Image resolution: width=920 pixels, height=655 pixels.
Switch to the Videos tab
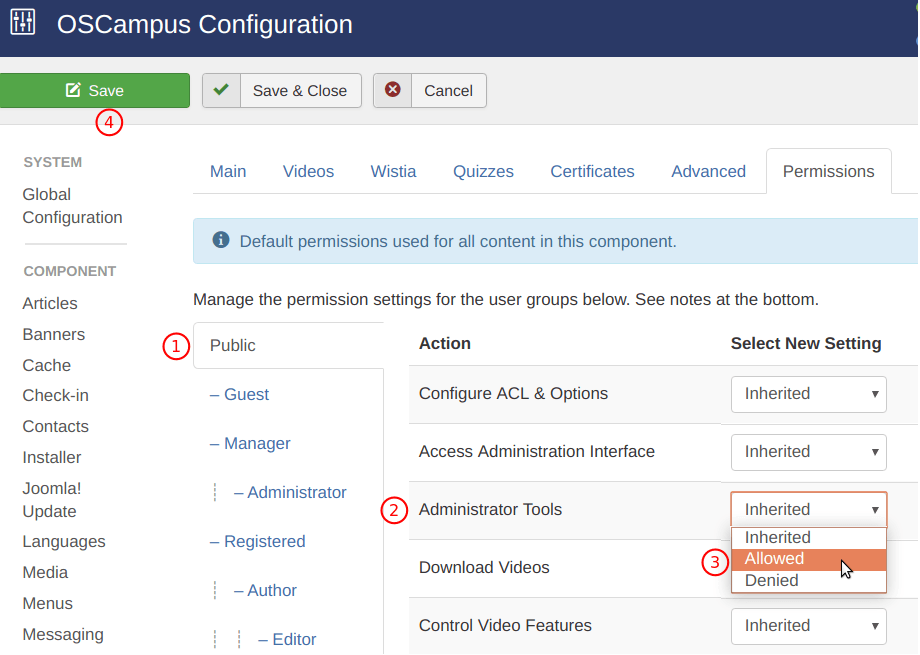click(x=308, y=171)
